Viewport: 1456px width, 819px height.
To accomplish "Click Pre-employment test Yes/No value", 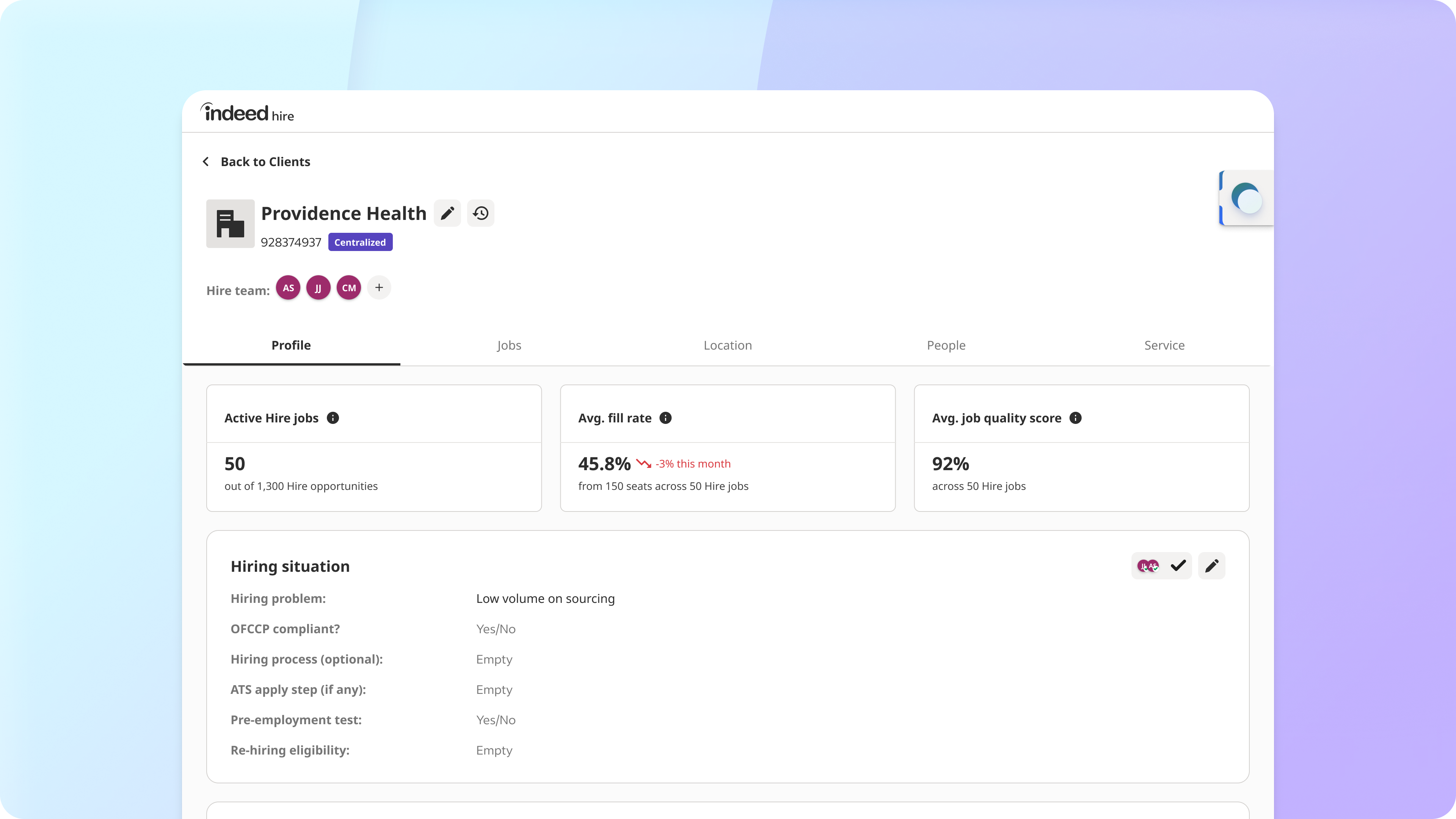I will tap(496, 720).
